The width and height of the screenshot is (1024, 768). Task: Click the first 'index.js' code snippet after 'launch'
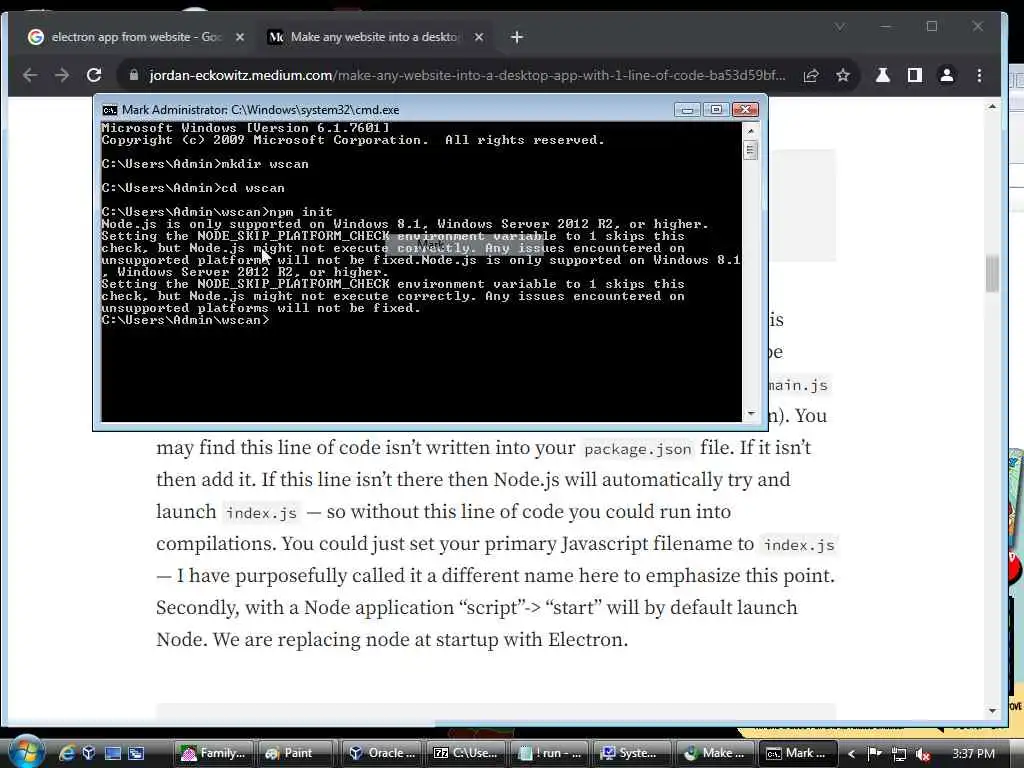[261, 513]
